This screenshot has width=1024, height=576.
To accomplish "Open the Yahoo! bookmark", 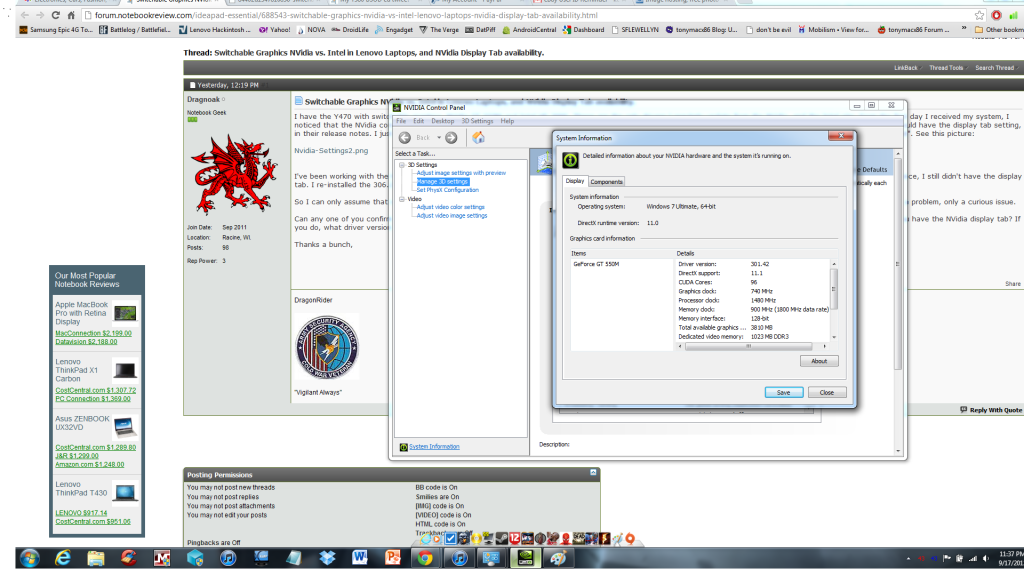I will 275,29.
